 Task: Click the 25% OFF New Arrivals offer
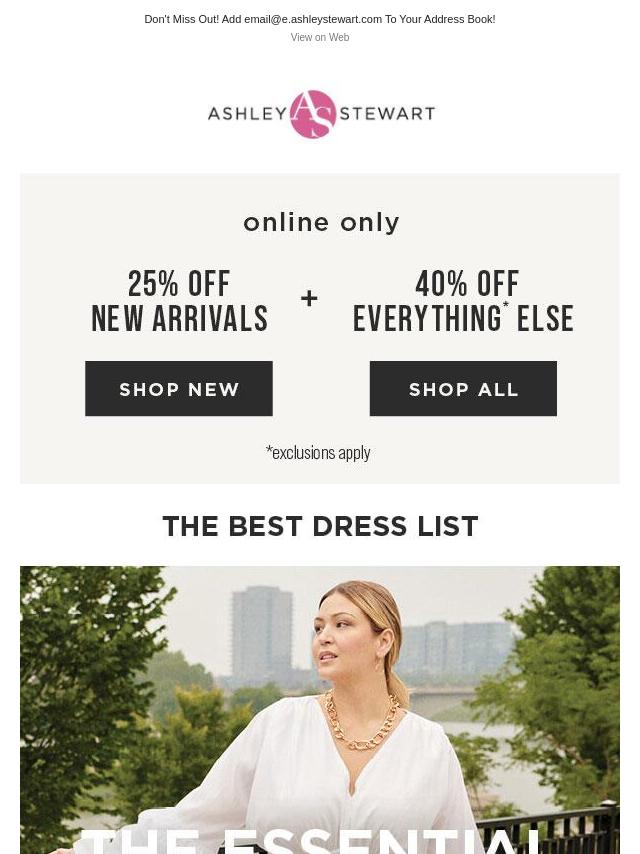pos(179,301)
